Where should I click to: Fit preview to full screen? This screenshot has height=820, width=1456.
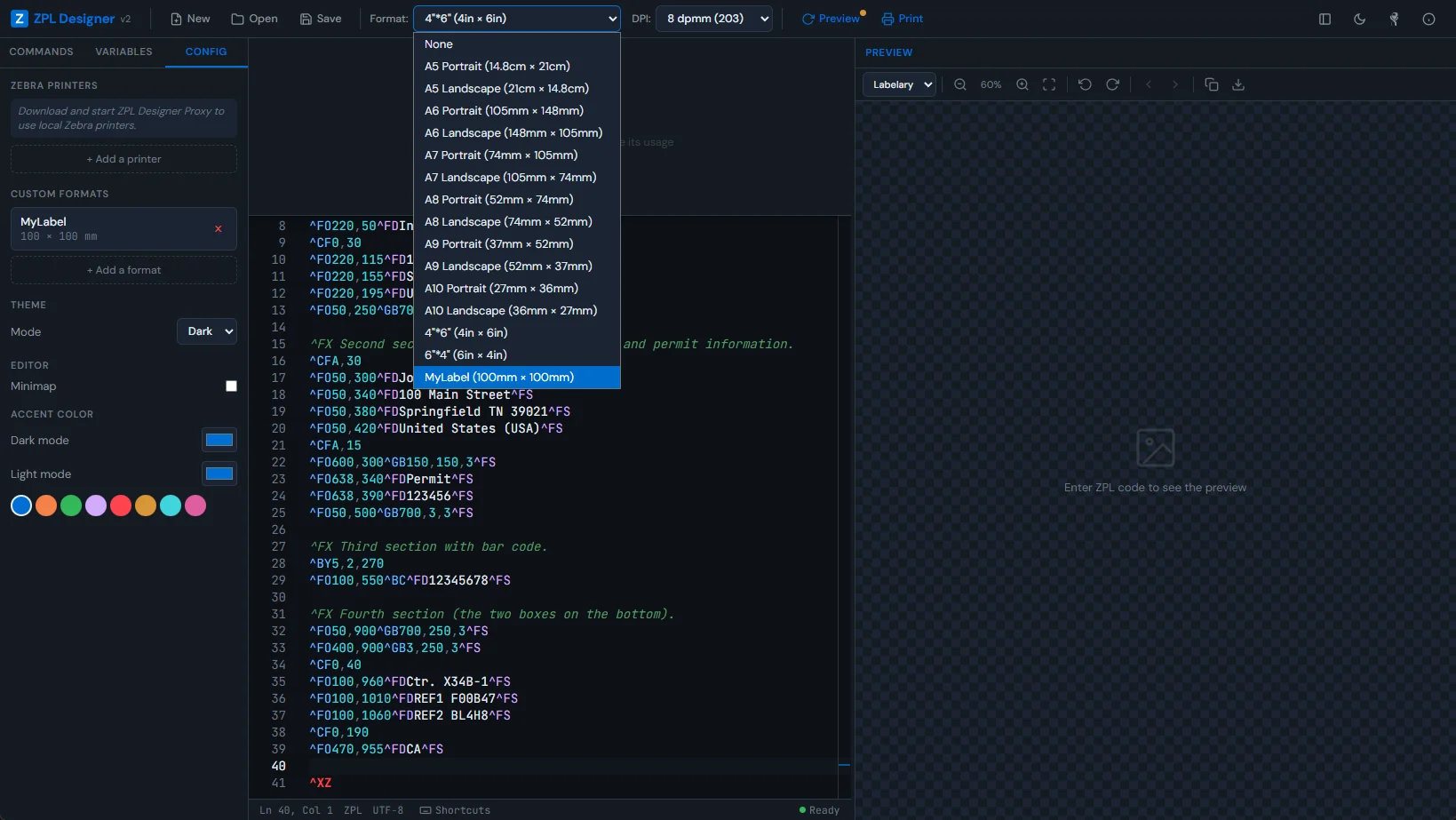(x=1049, y=84)
